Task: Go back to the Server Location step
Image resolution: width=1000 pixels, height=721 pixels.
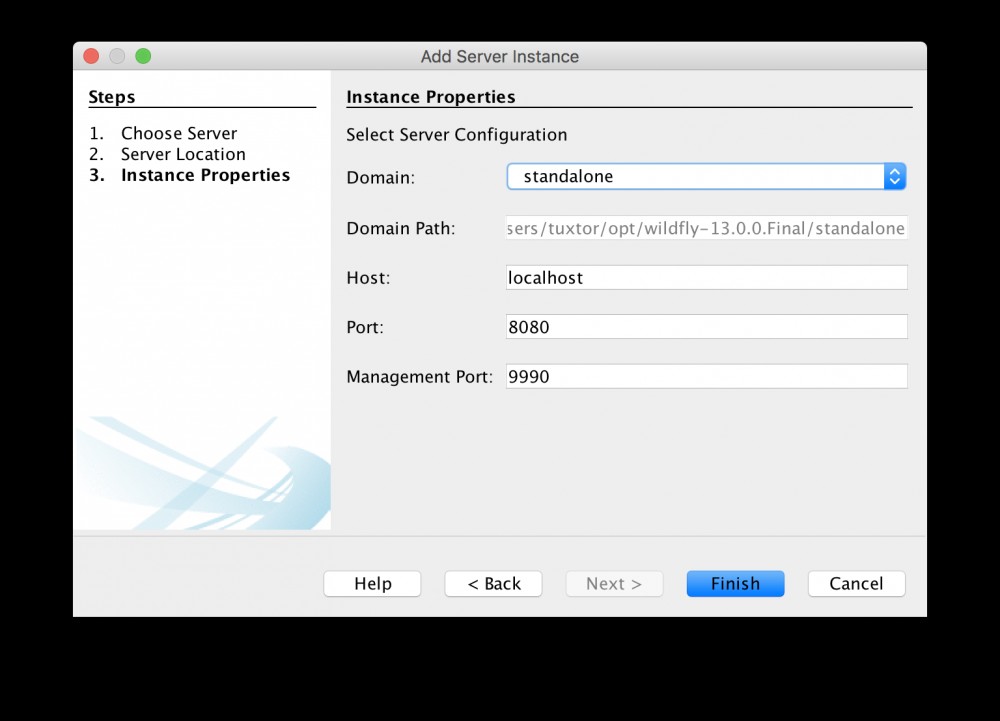Action: click(x=493, y=583)
